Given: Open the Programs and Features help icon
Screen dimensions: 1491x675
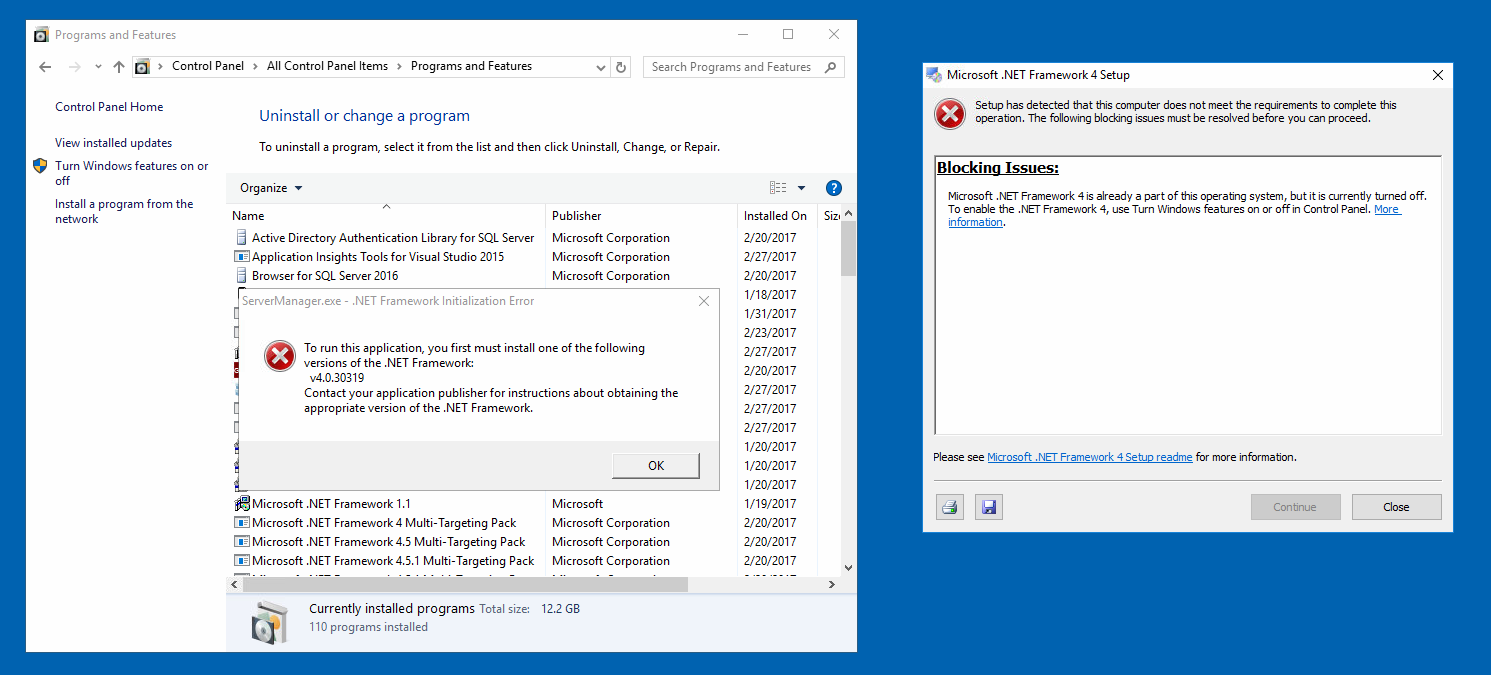Looking at the screenshot, I should [833, 188].
